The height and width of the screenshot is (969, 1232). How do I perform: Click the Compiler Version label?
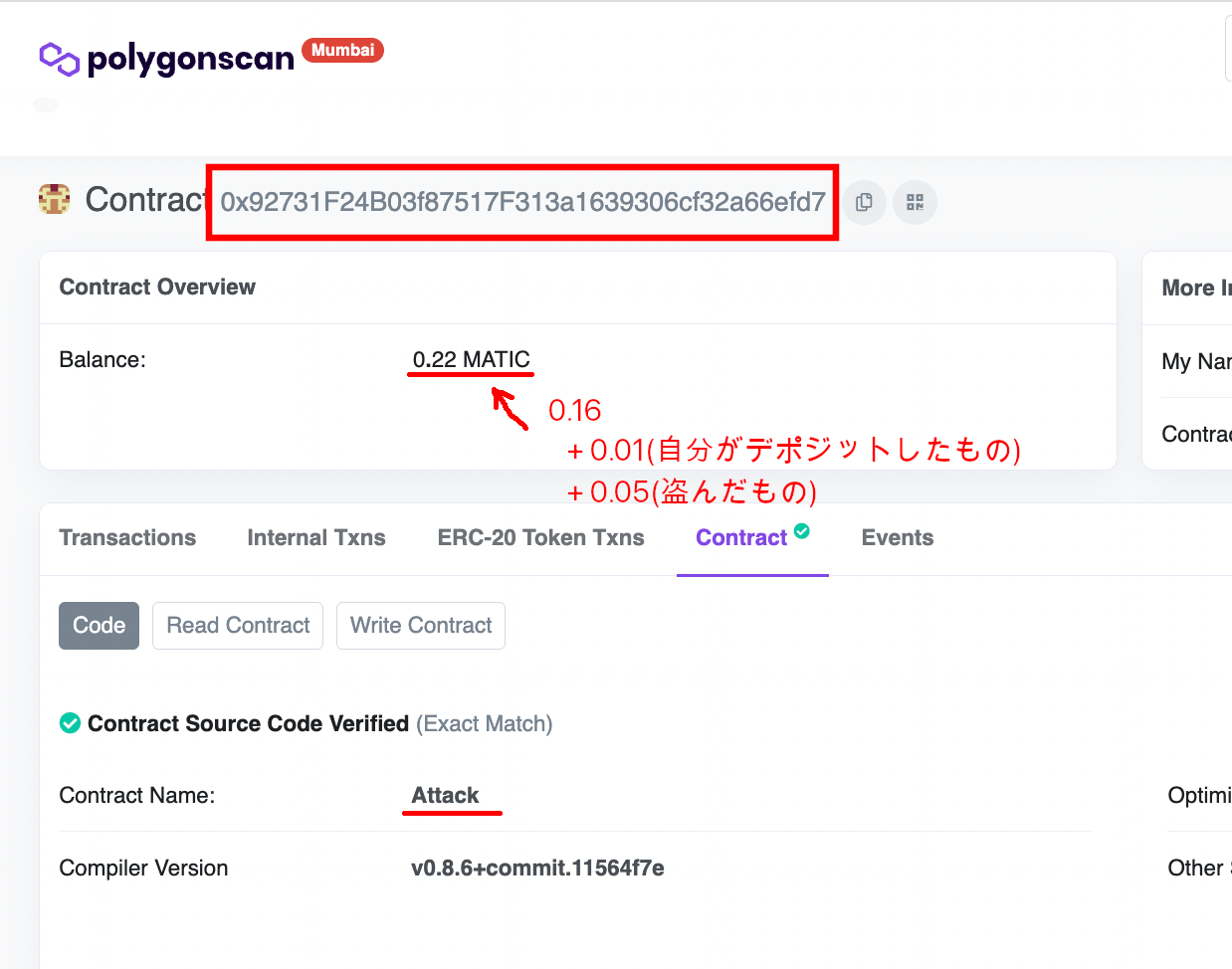pyautogui.click(x=143, y=868)
